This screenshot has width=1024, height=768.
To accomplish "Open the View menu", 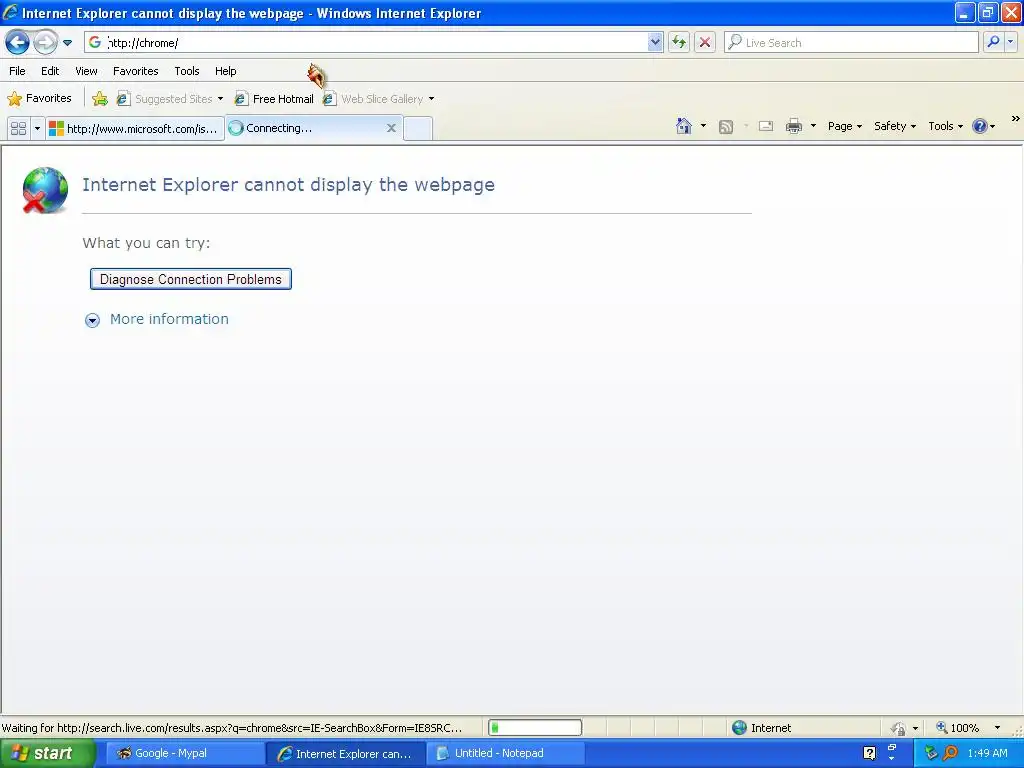I will 86,71.
